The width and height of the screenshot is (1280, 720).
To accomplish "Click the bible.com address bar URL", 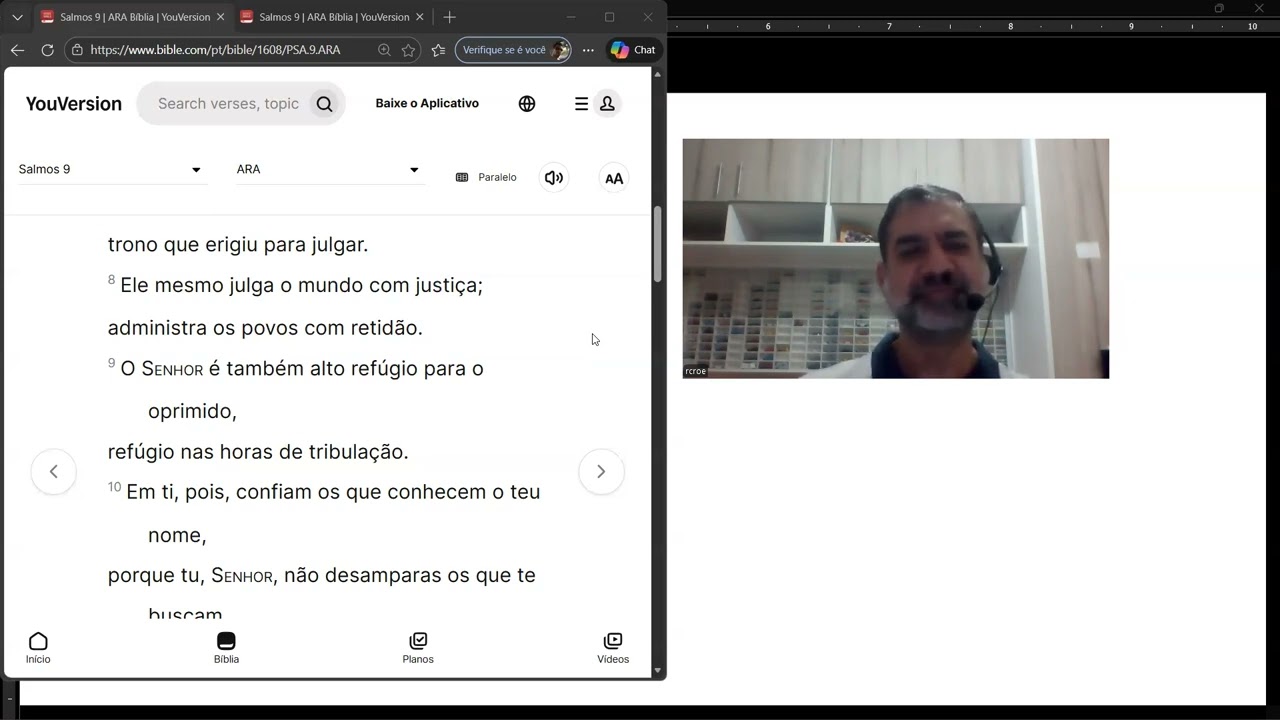I will point(215,50).
